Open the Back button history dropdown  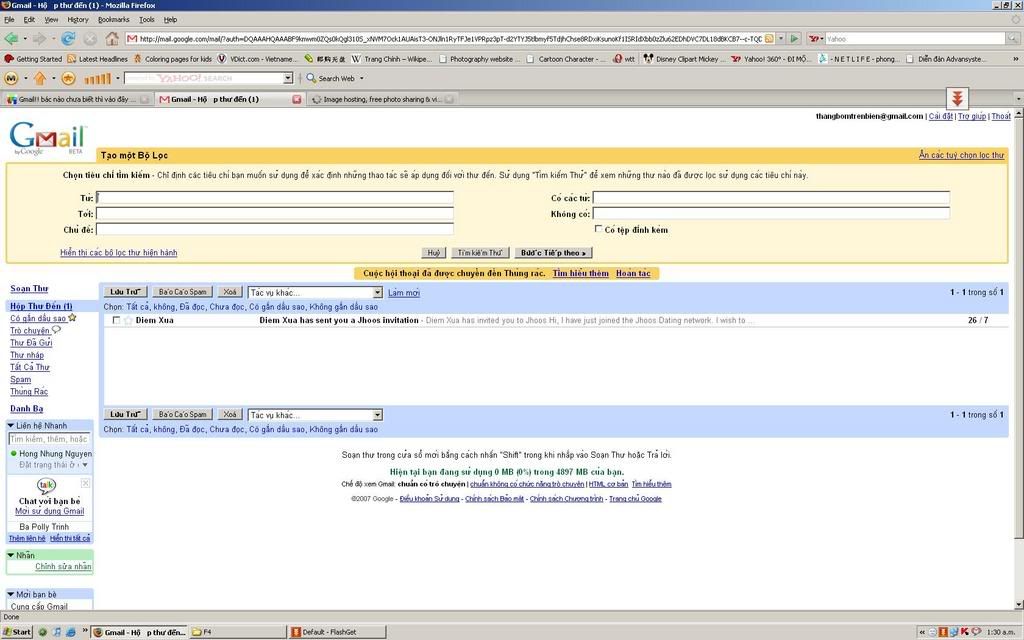25,39
